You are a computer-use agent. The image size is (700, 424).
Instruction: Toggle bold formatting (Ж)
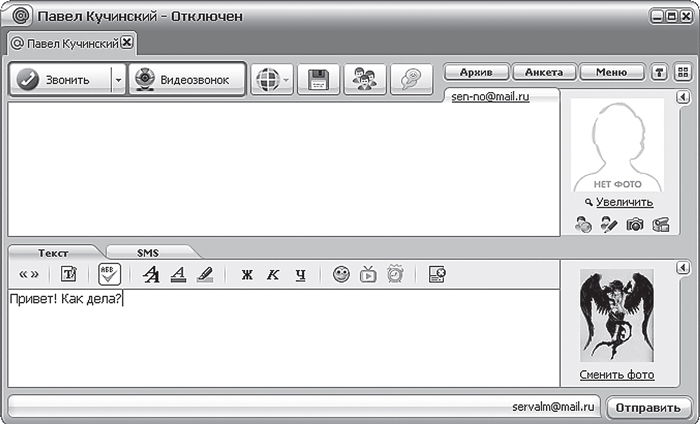tap(247, 275)
